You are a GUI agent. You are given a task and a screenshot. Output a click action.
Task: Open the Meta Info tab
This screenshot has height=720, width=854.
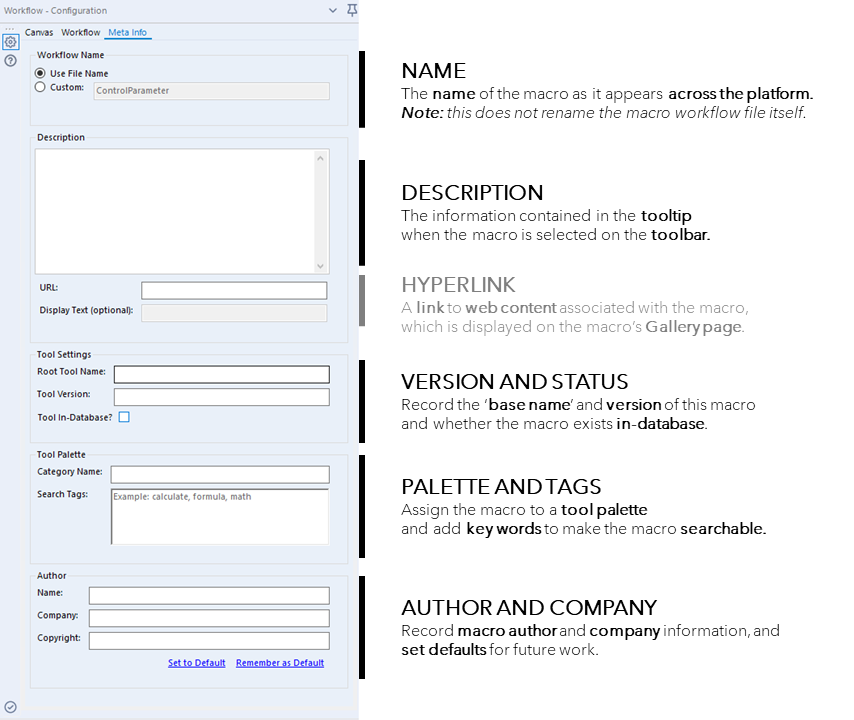(127, 32)
